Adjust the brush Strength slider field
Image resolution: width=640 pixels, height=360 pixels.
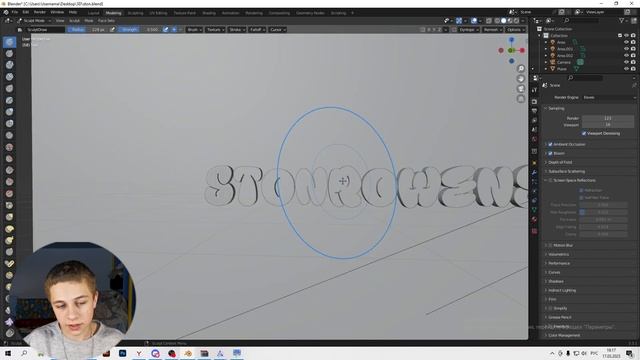click(x=140, y=29)
